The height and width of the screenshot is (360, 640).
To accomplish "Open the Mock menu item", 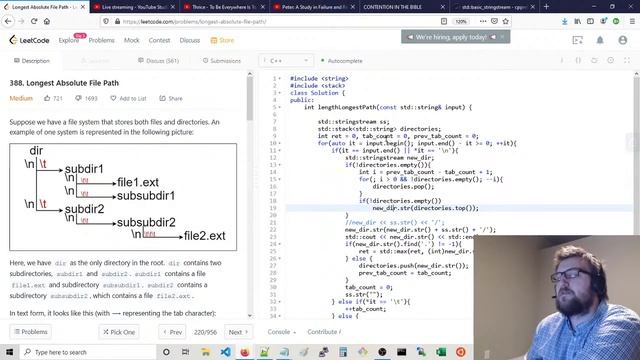I will coord(131,40).
